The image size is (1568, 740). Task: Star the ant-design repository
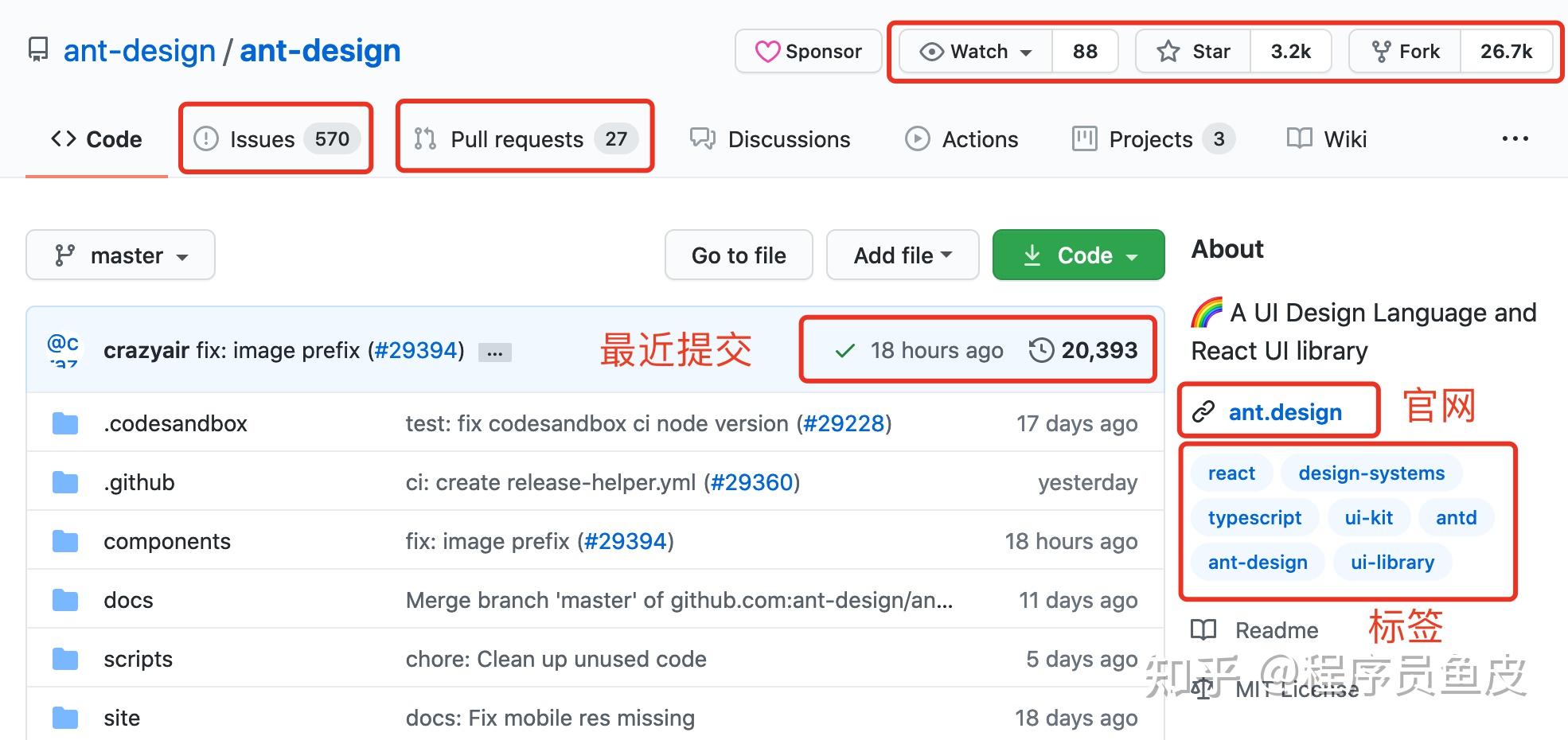pos(1193,52)
